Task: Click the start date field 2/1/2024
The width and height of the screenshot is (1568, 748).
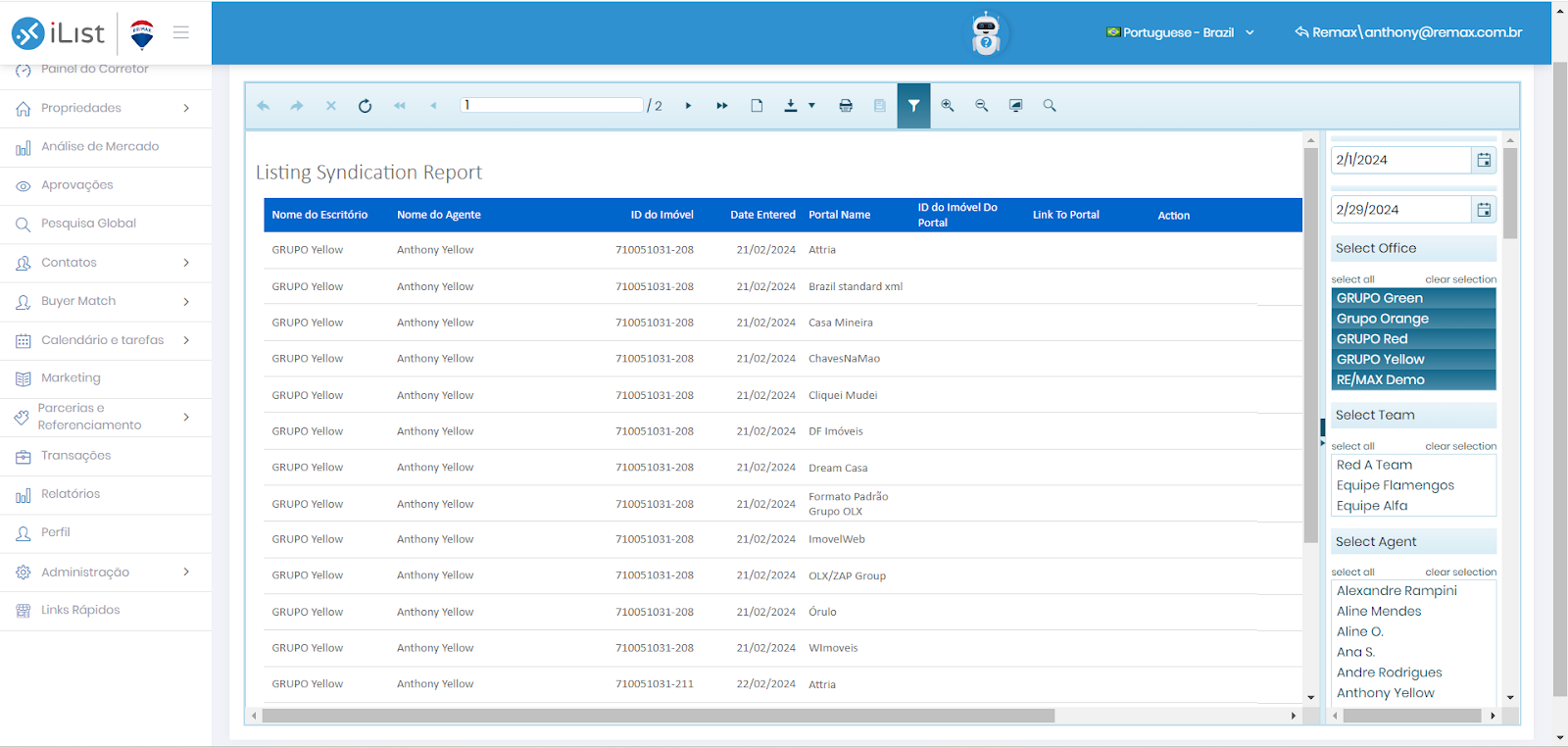Action: click(1401, 160)
